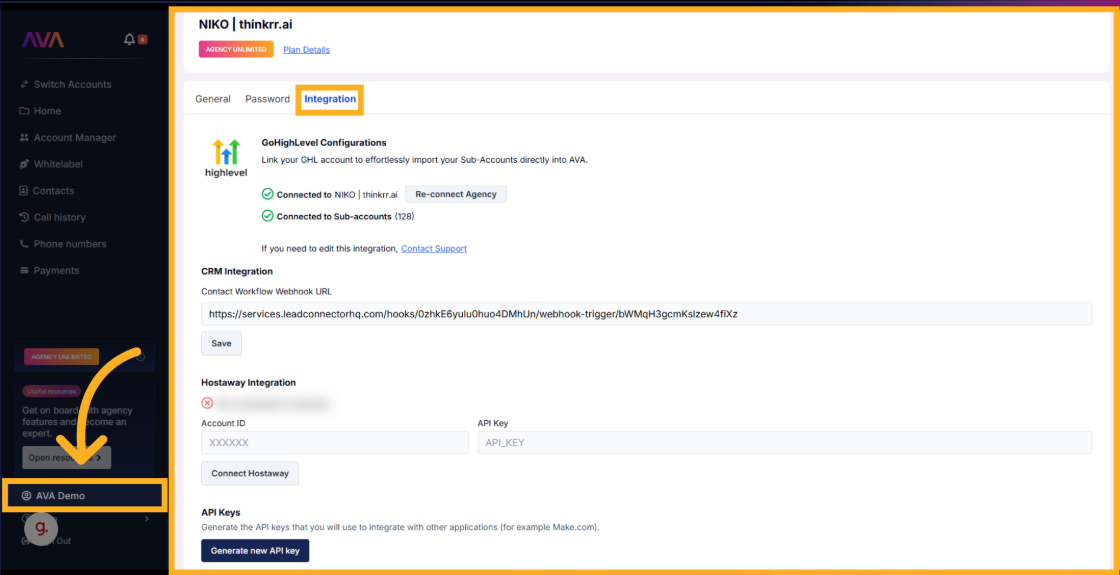Focus the Hostaway API Key field

tap(785, 443)
